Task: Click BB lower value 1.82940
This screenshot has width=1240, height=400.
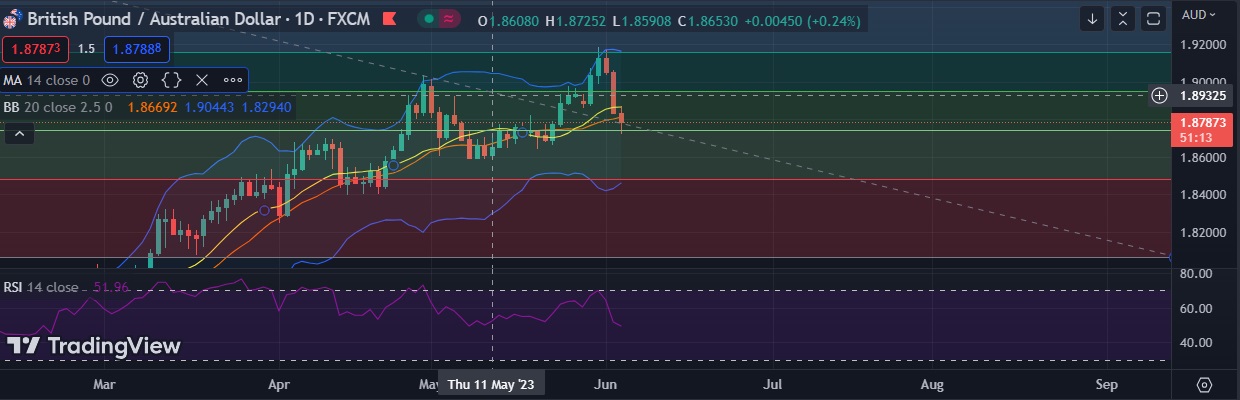Action: point(268,106)
